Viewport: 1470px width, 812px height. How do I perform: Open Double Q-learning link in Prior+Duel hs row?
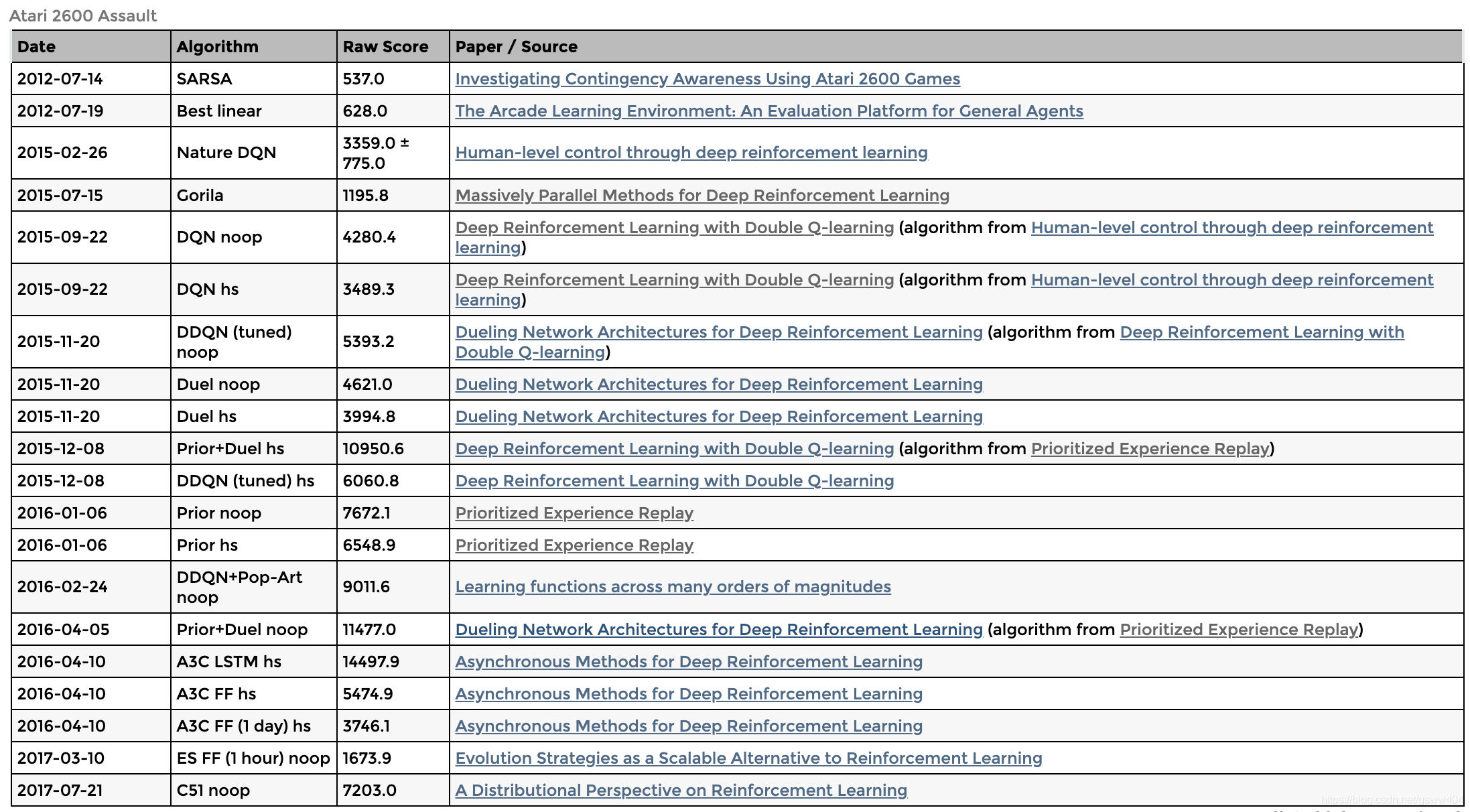pyautogui.click(x=675, y=449)
